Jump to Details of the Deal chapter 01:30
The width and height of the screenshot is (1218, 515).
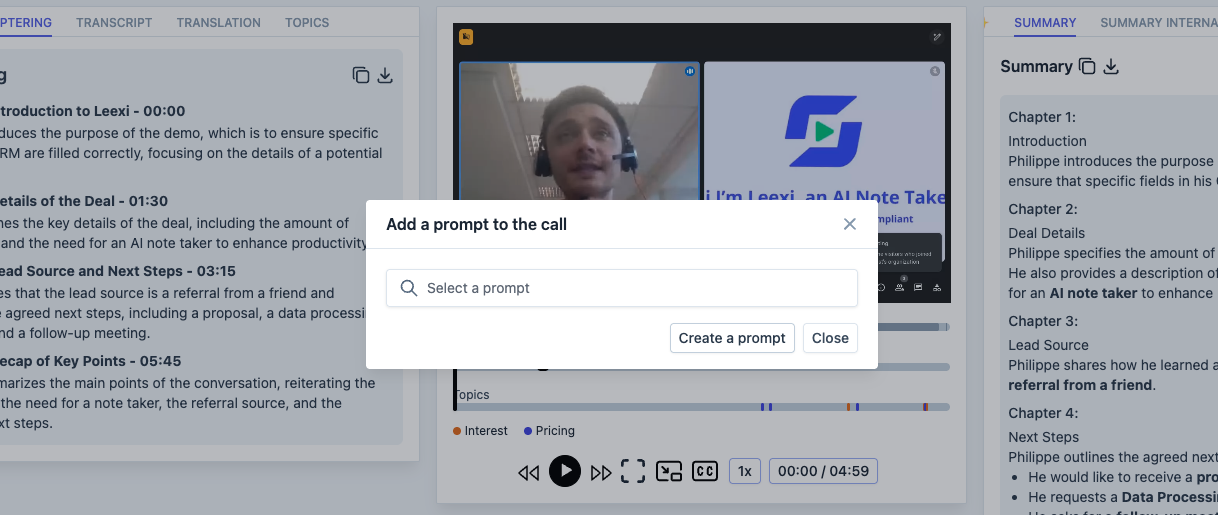84,201
